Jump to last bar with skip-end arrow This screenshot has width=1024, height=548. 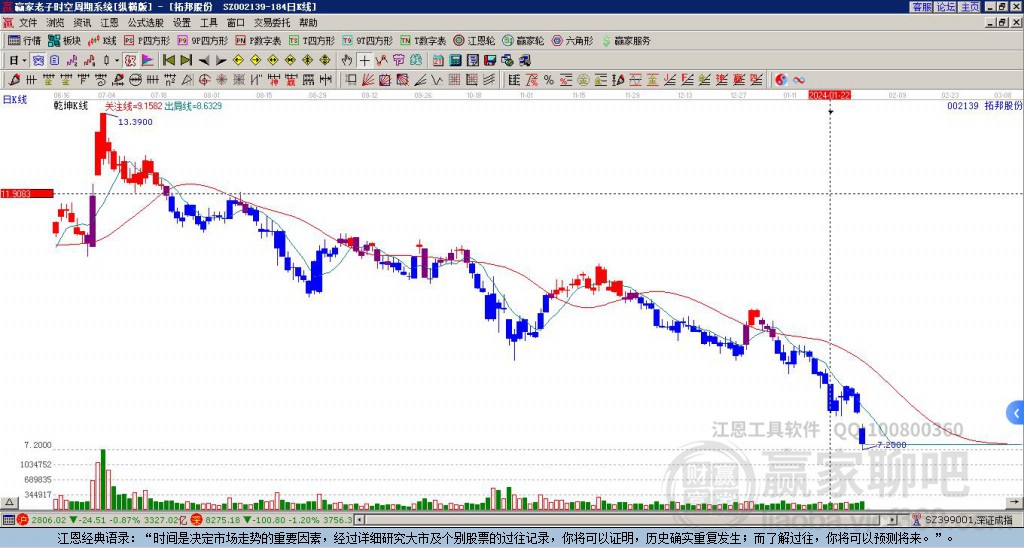click(186, 61)
